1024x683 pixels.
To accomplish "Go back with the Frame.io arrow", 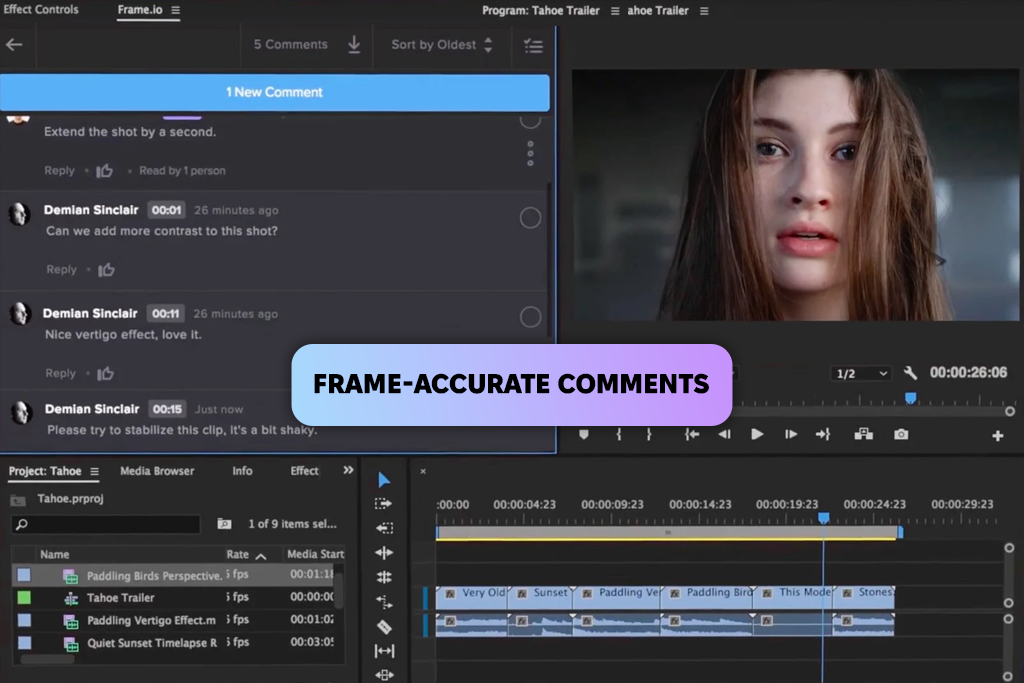I will coord(14,44).
